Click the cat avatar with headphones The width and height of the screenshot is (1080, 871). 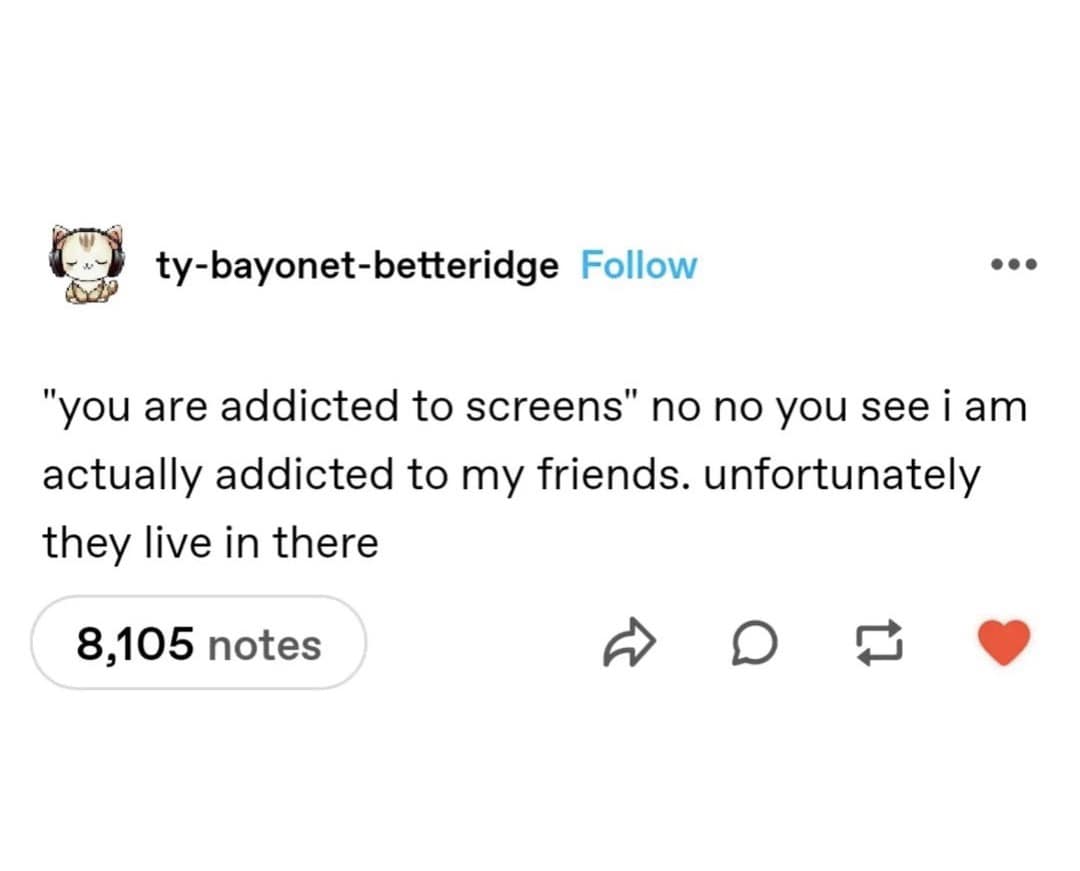(x=86, y=265)
